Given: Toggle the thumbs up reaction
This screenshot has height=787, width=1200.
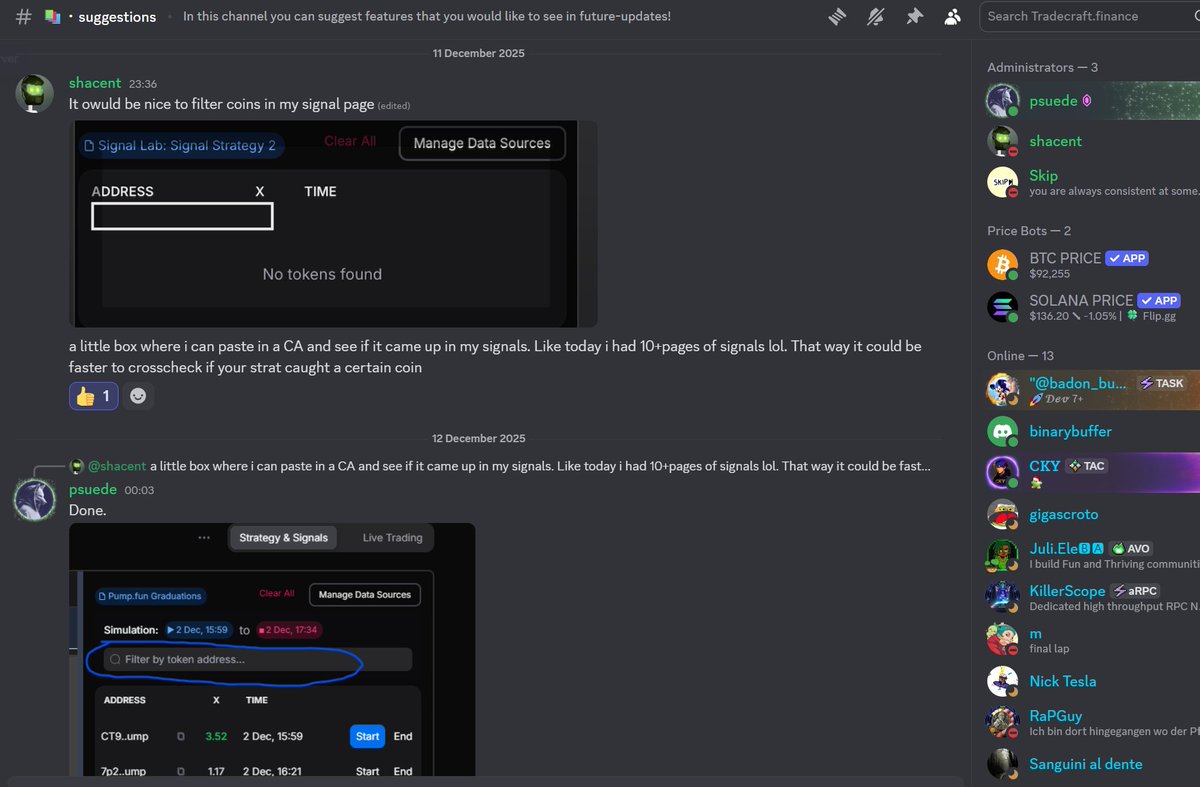Looking at the screenshot, I should pyautogui.click(x=94, y=396).
